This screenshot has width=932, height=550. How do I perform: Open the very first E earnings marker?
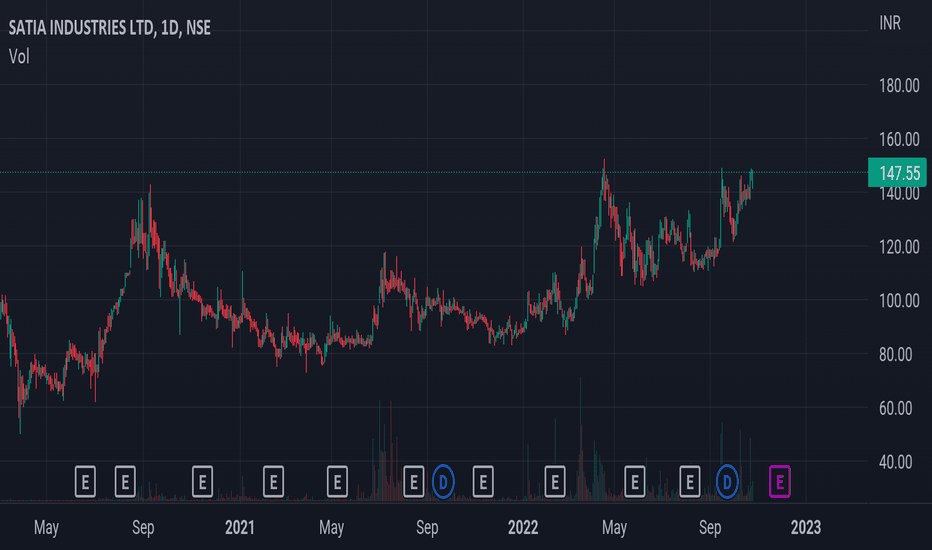[x=85, y=482]
